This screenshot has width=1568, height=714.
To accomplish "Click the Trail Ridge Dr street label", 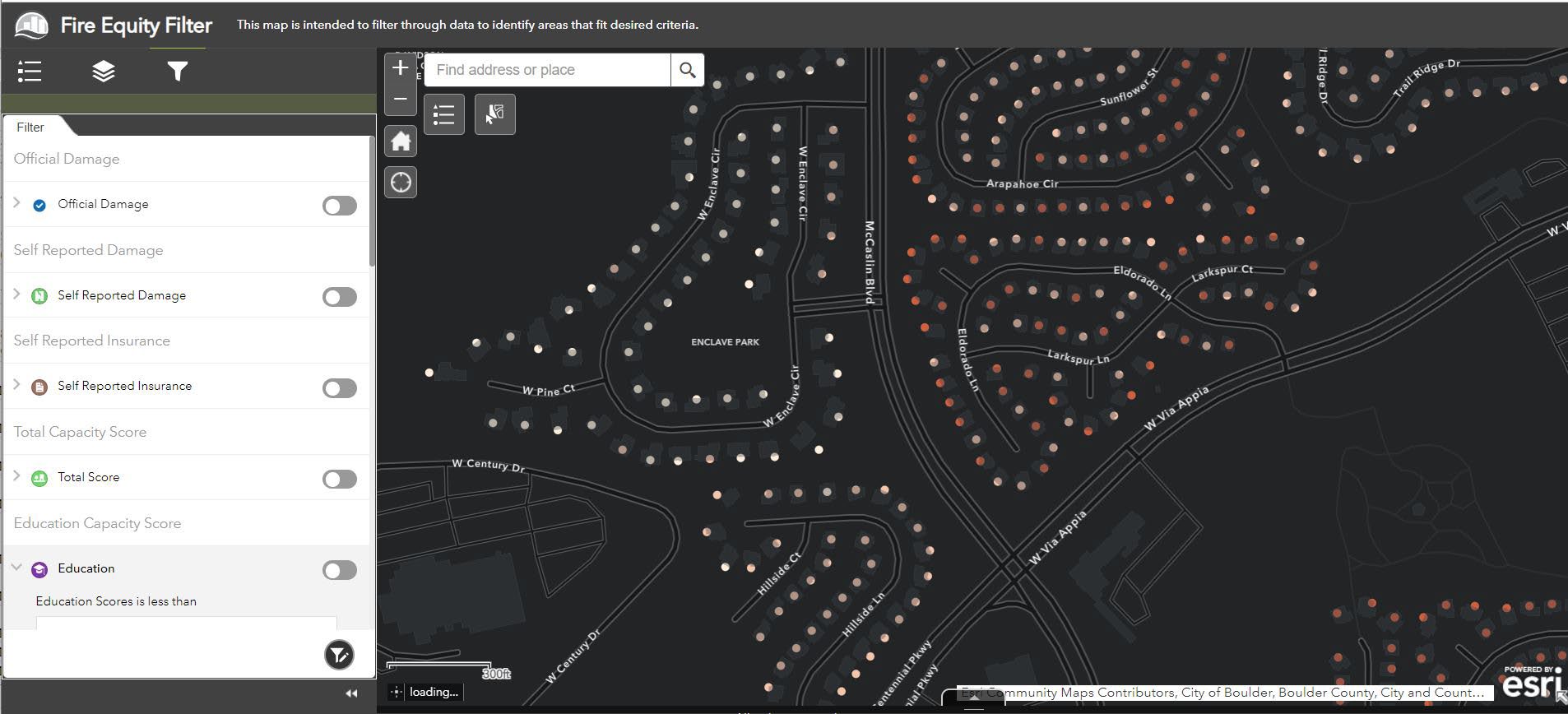I will 1426,78.
